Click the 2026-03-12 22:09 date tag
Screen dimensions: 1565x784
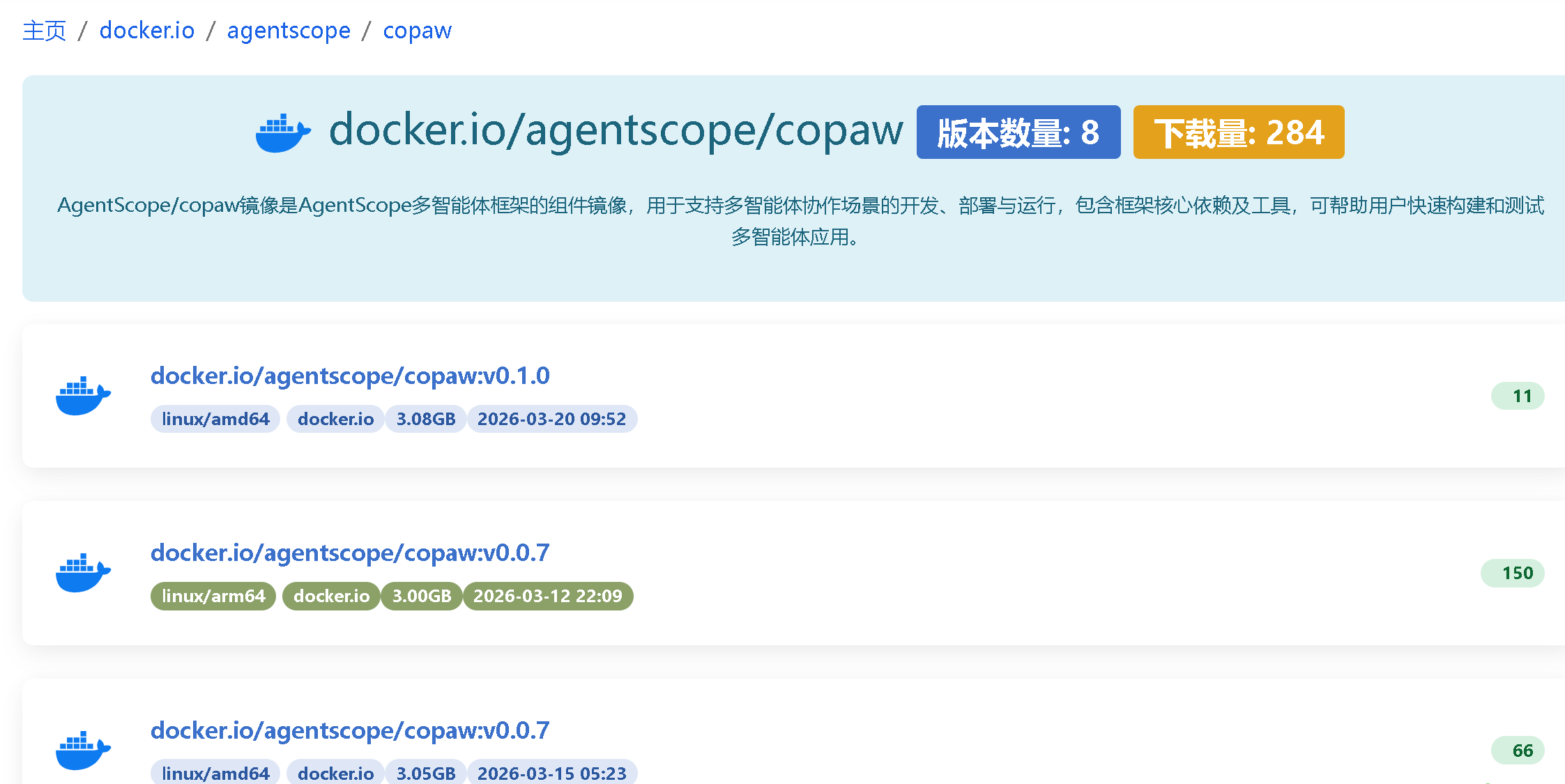[x=547, y=596]
